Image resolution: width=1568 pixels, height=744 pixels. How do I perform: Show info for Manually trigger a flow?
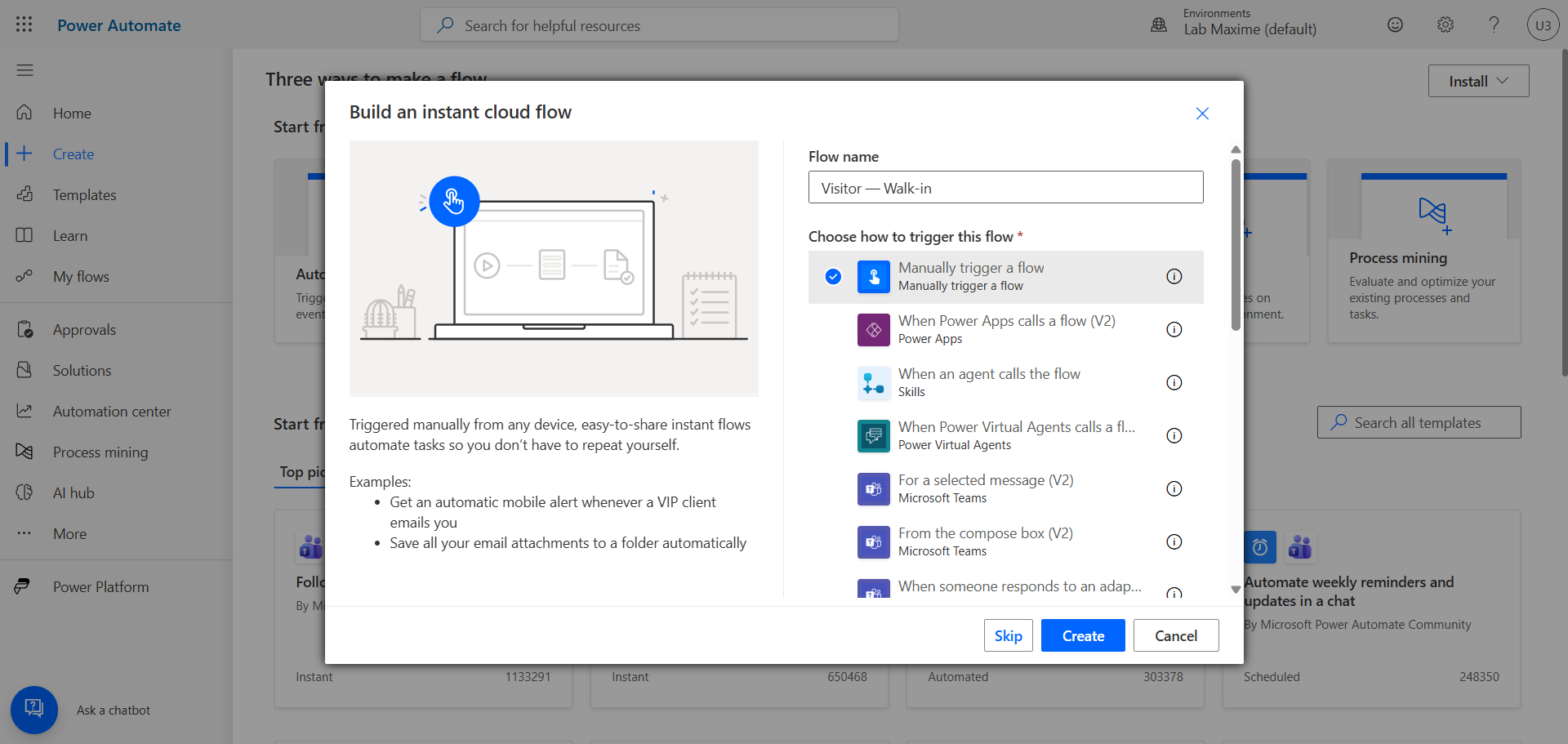point(1174,277)
